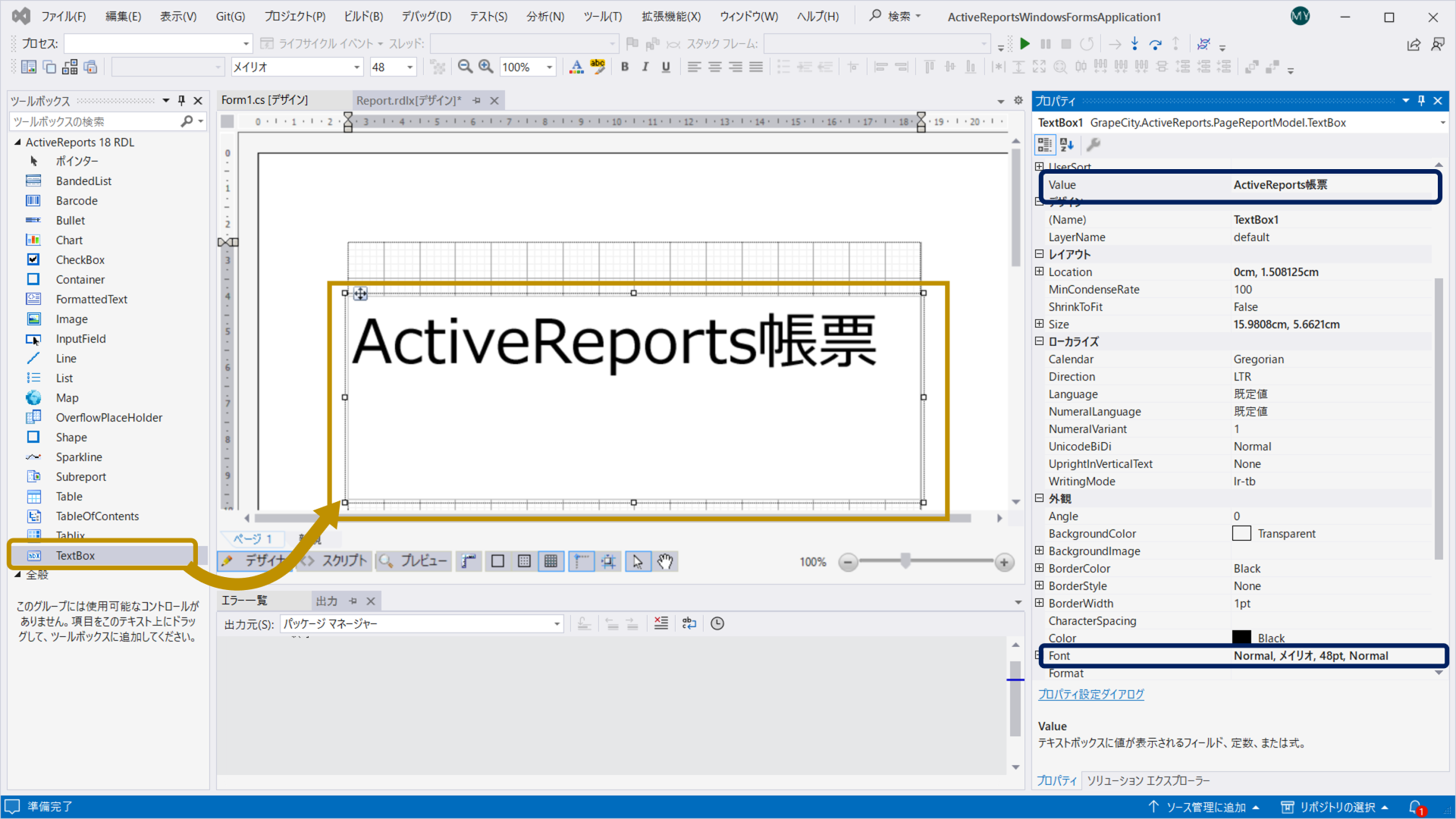The width and height of the screenshot is (1456, 819).
Task: Click the designer zoom slider handle
Action: point(905,561)
